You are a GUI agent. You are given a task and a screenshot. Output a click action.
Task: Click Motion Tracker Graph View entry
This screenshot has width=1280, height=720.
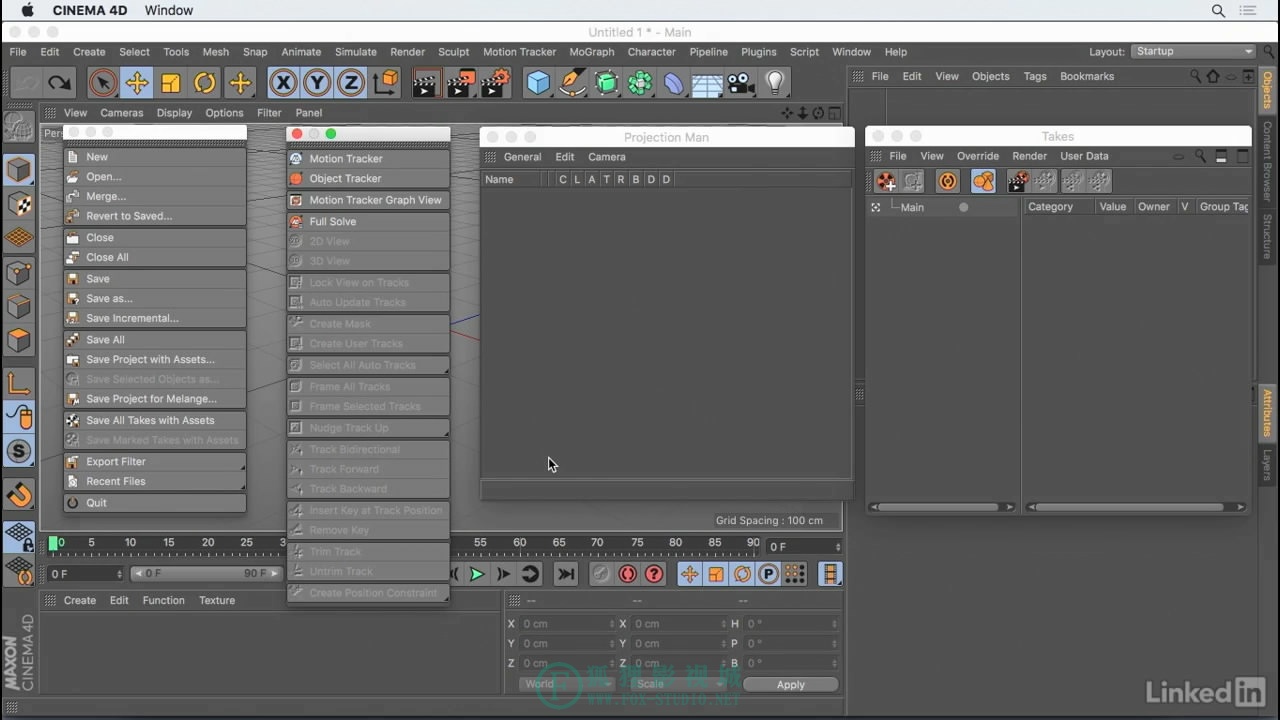coord(368,200)
